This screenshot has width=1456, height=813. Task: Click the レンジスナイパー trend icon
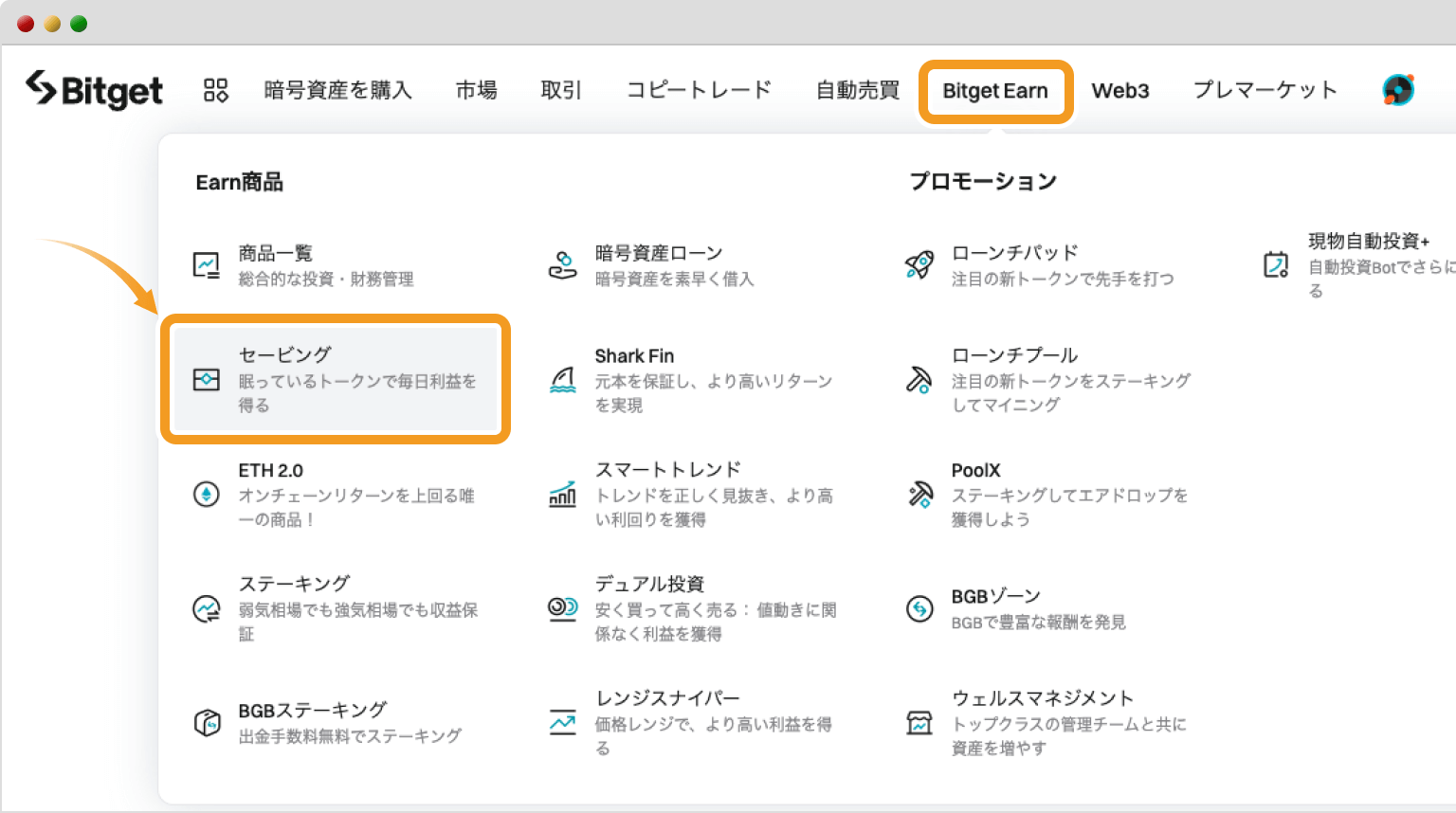click(x=563, y=723)
